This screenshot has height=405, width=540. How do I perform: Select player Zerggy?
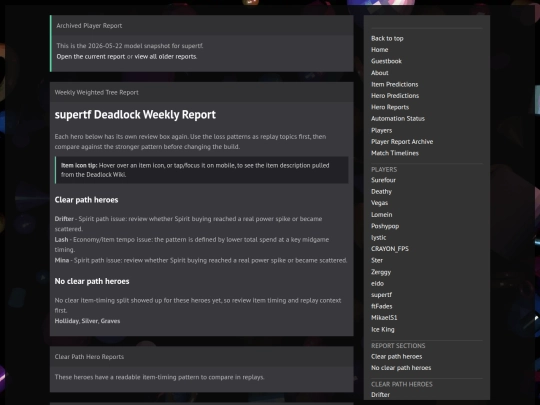pos(381,272)
